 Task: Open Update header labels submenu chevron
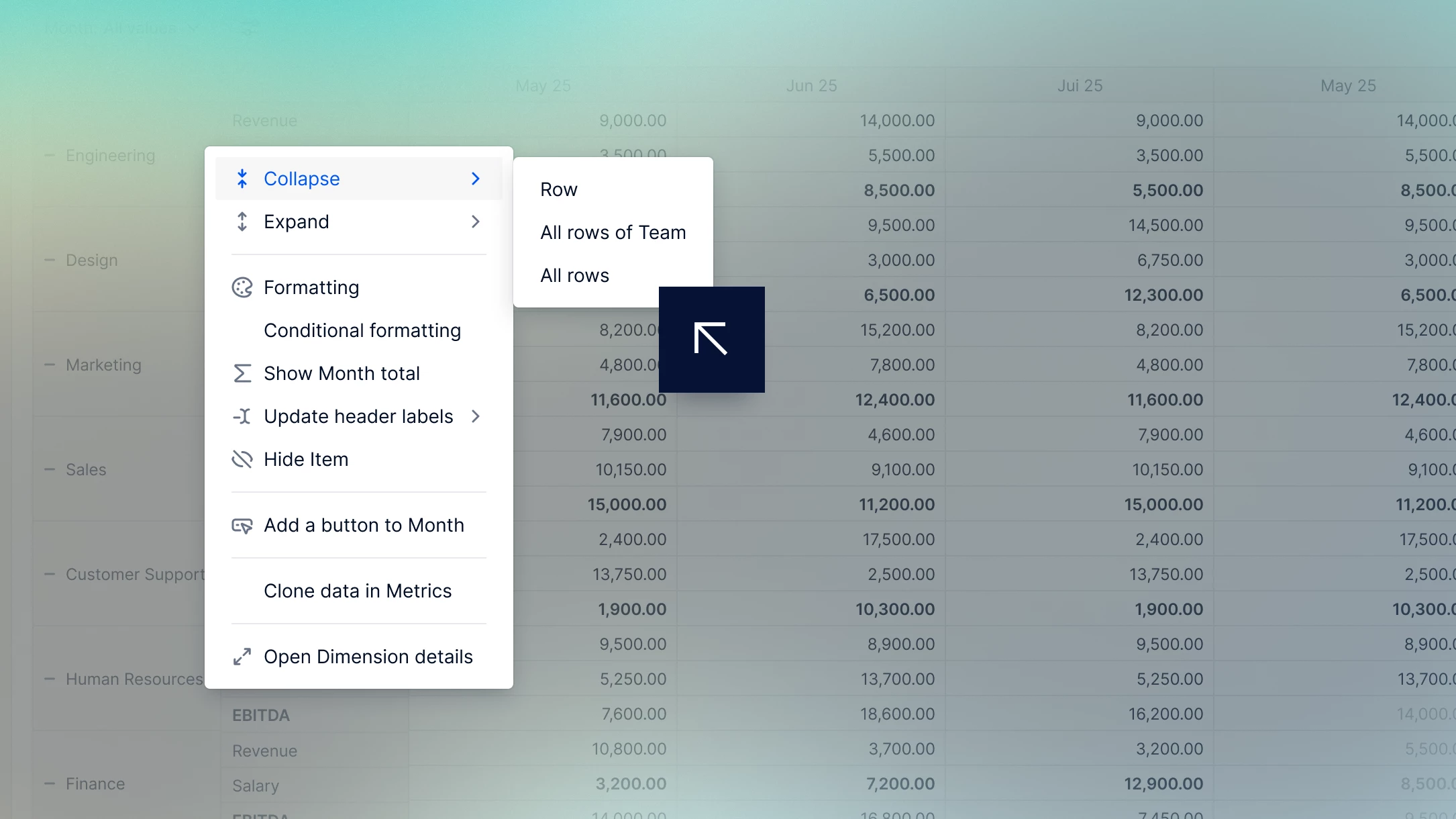(476, 416)
